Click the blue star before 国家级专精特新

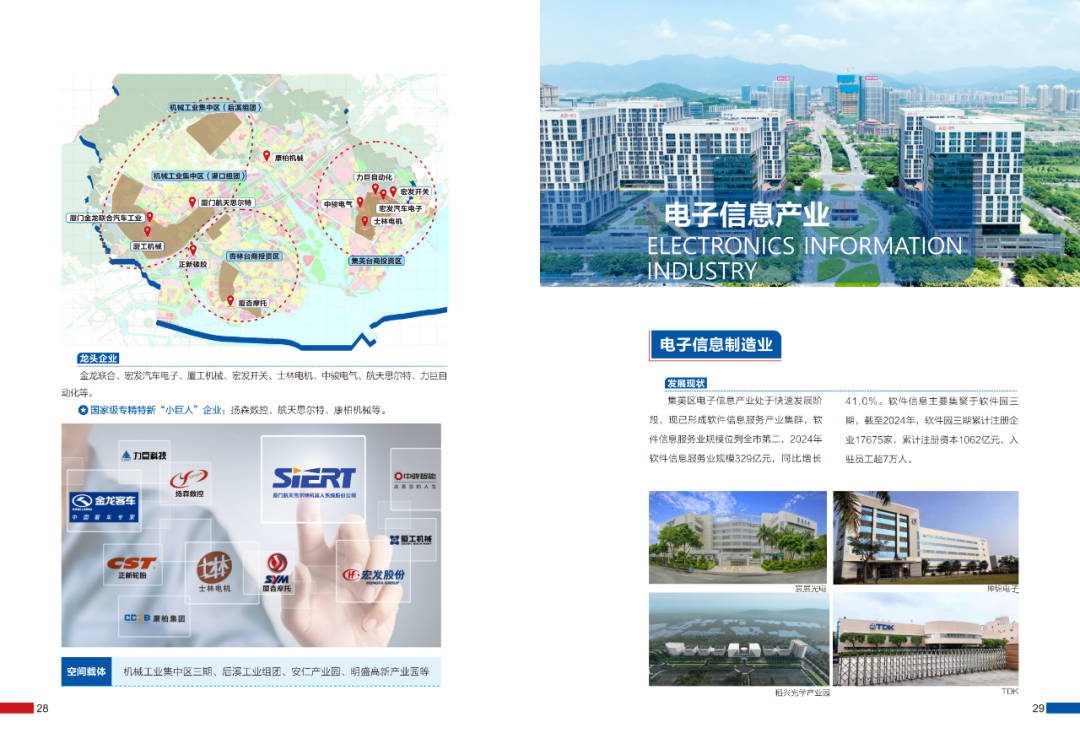coord(83,410)
